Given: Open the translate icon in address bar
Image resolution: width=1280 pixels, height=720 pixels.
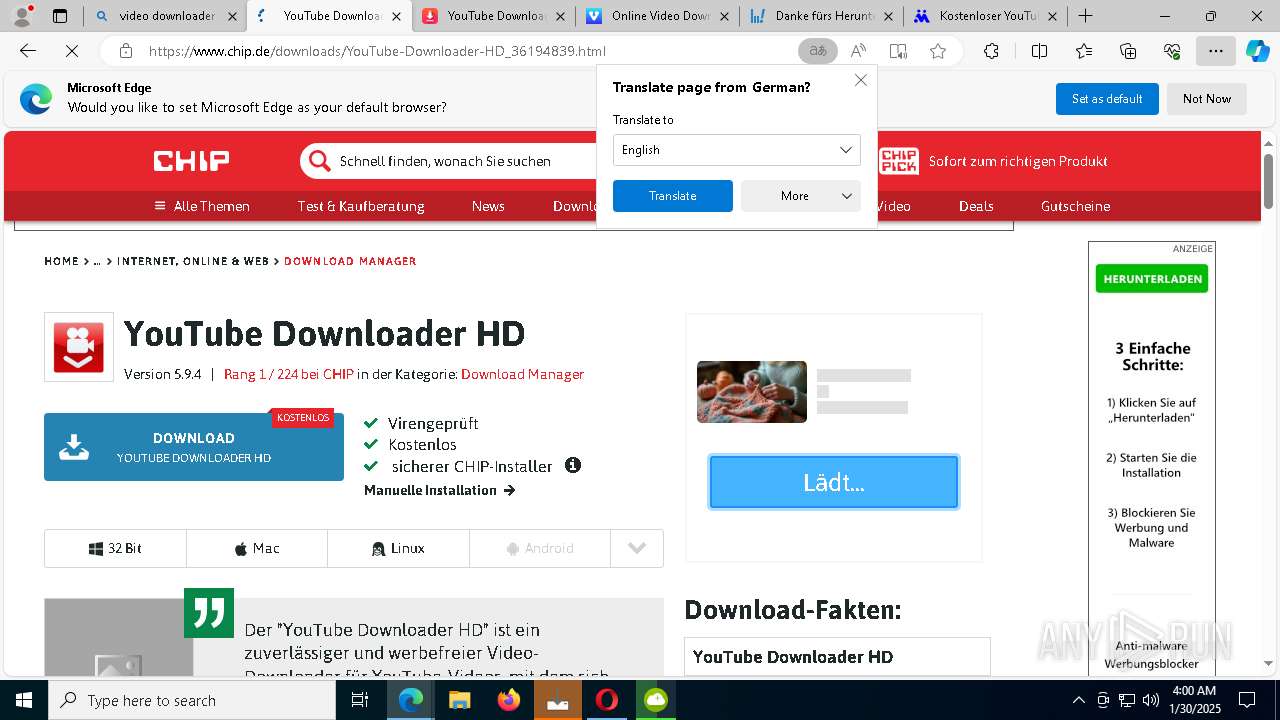Looking at the screenshot, I should 818,51.
